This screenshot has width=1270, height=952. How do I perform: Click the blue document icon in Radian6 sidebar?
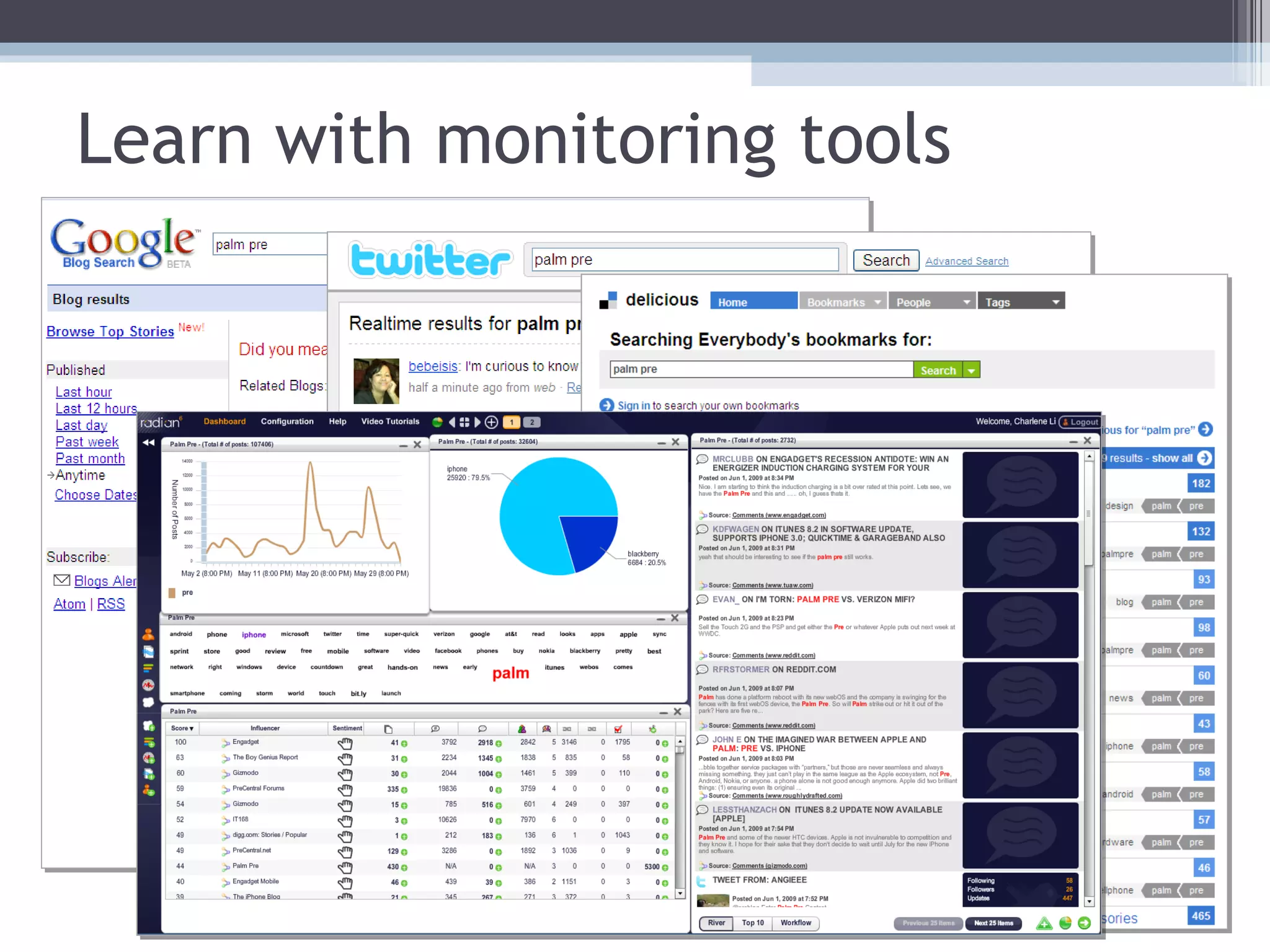pyautogui.click(x=148, y=651)
